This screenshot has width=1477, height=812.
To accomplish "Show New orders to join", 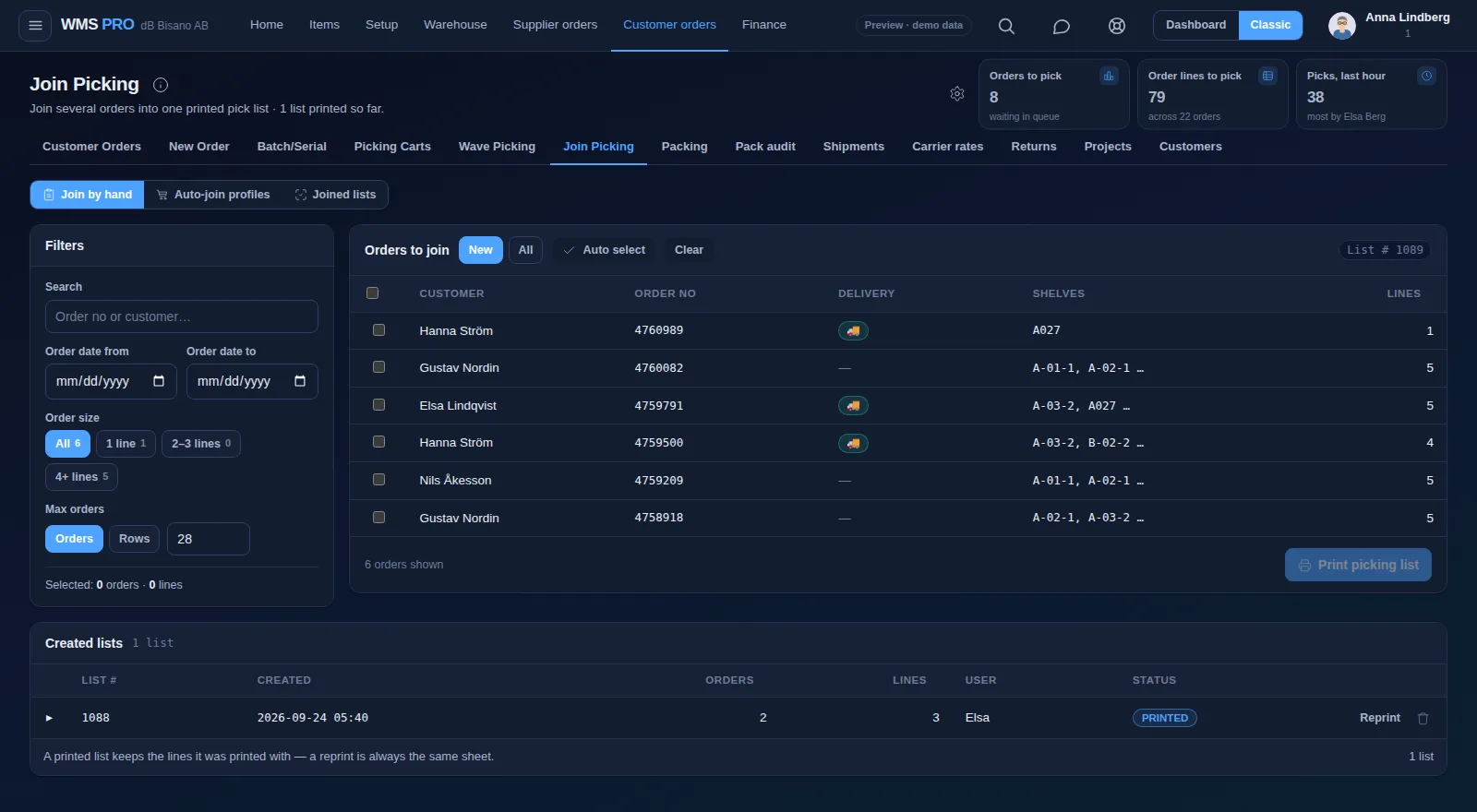I will pyautogui.click(x=481, y=250).
